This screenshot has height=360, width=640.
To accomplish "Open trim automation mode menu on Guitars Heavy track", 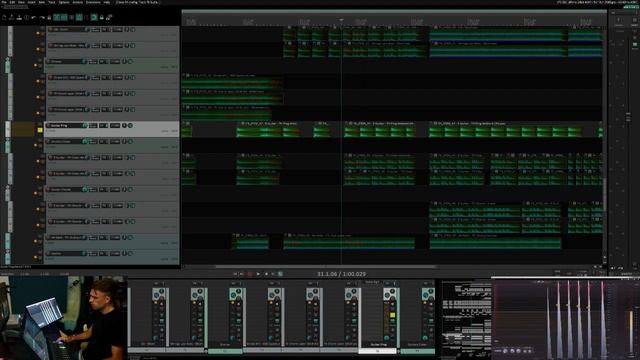I will 115,189.
